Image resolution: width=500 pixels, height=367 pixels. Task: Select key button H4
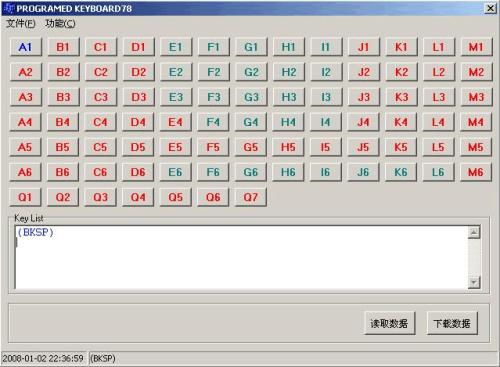point(289,122)
